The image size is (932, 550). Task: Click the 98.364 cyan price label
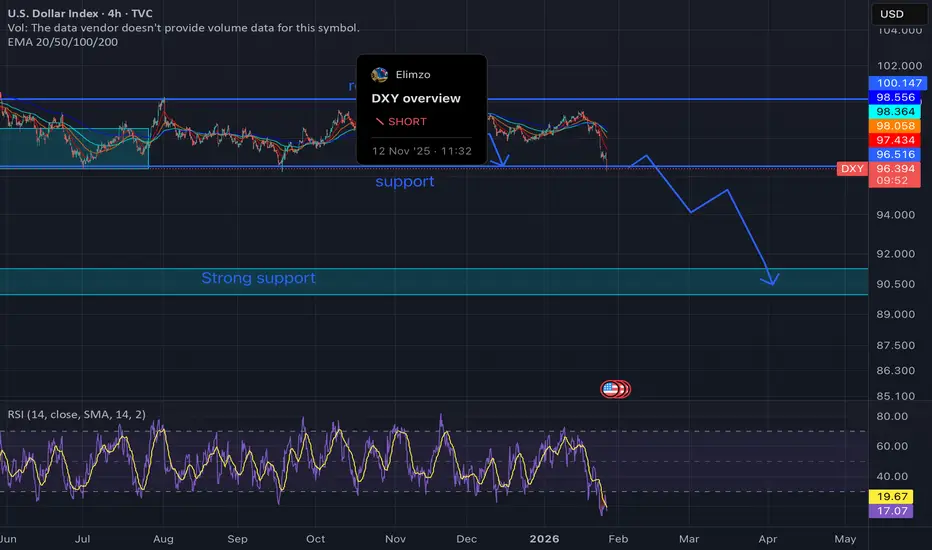[895, 111]
